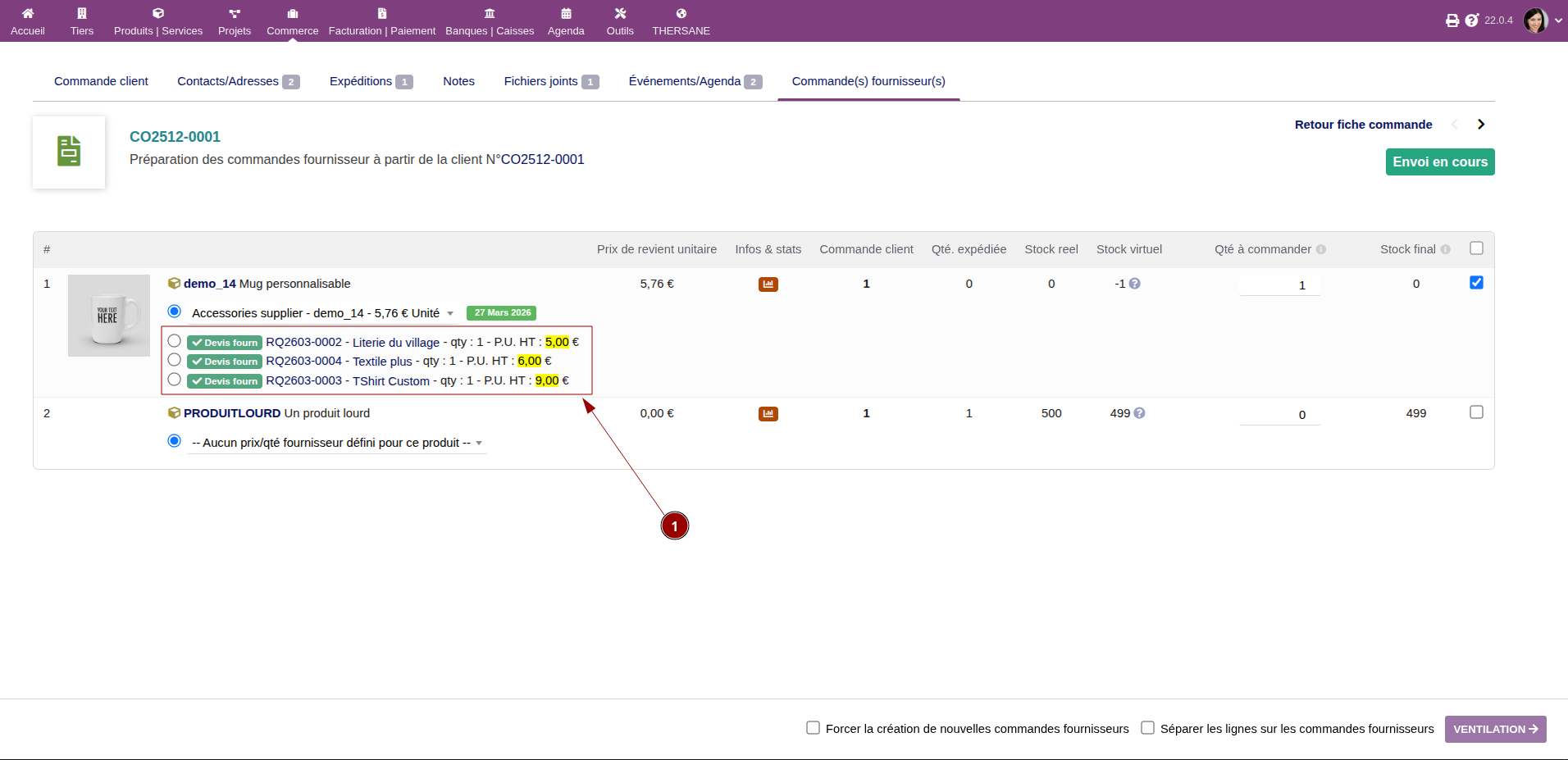Follow the Retour fiche commande link

(1363, 125)
